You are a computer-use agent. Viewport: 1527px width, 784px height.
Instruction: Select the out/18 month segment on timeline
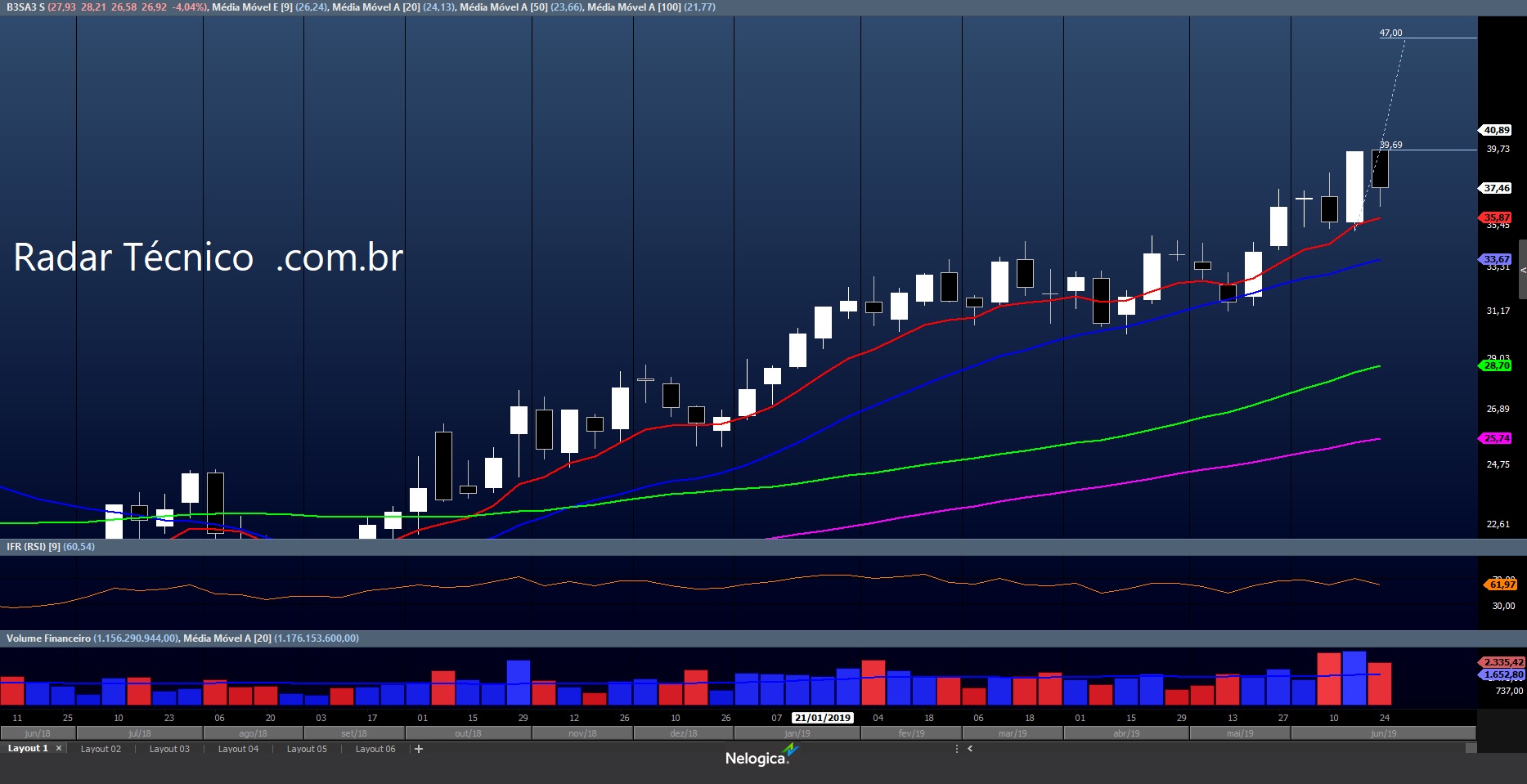click(x=468, y=733)
